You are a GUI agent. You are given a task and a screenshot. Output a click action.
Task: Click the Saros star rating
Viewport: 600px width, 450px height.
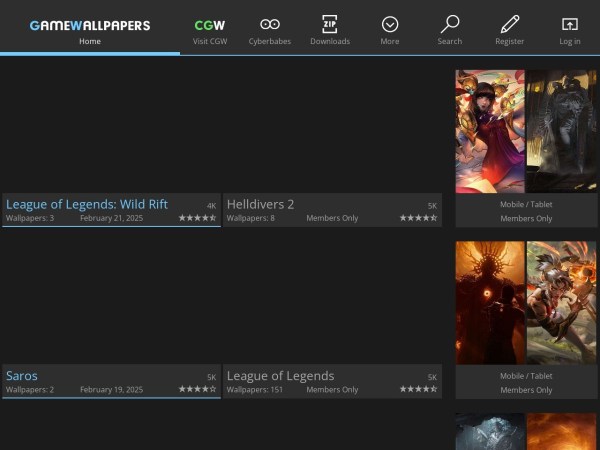click(x=197, y=390)
